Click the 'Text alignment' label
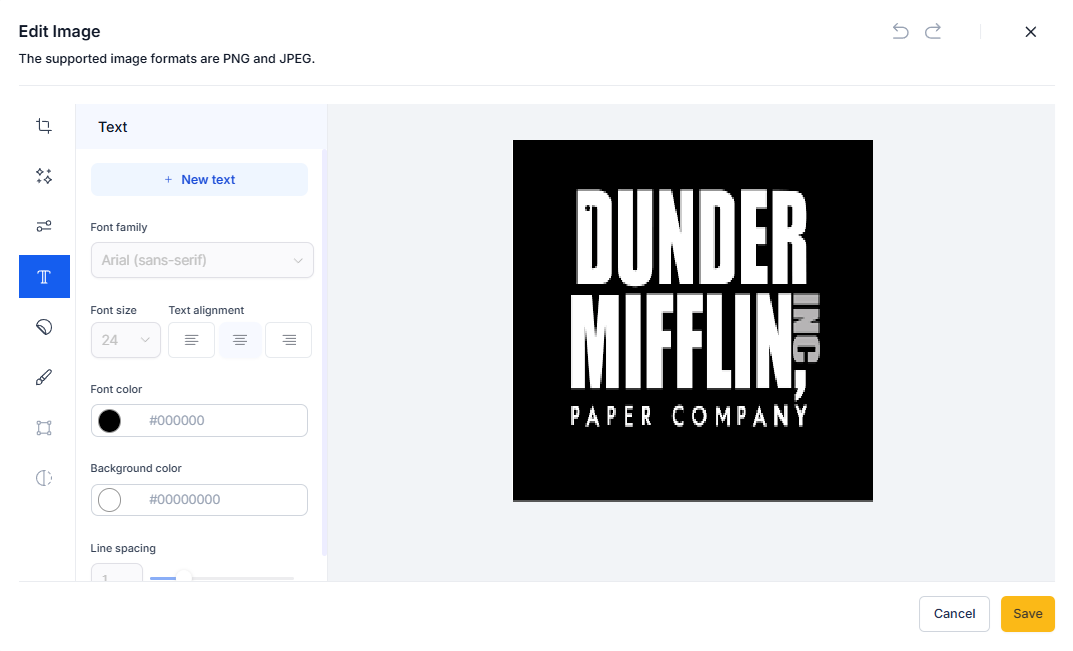Screen dimensions: 1073x651 click(206, 310)
